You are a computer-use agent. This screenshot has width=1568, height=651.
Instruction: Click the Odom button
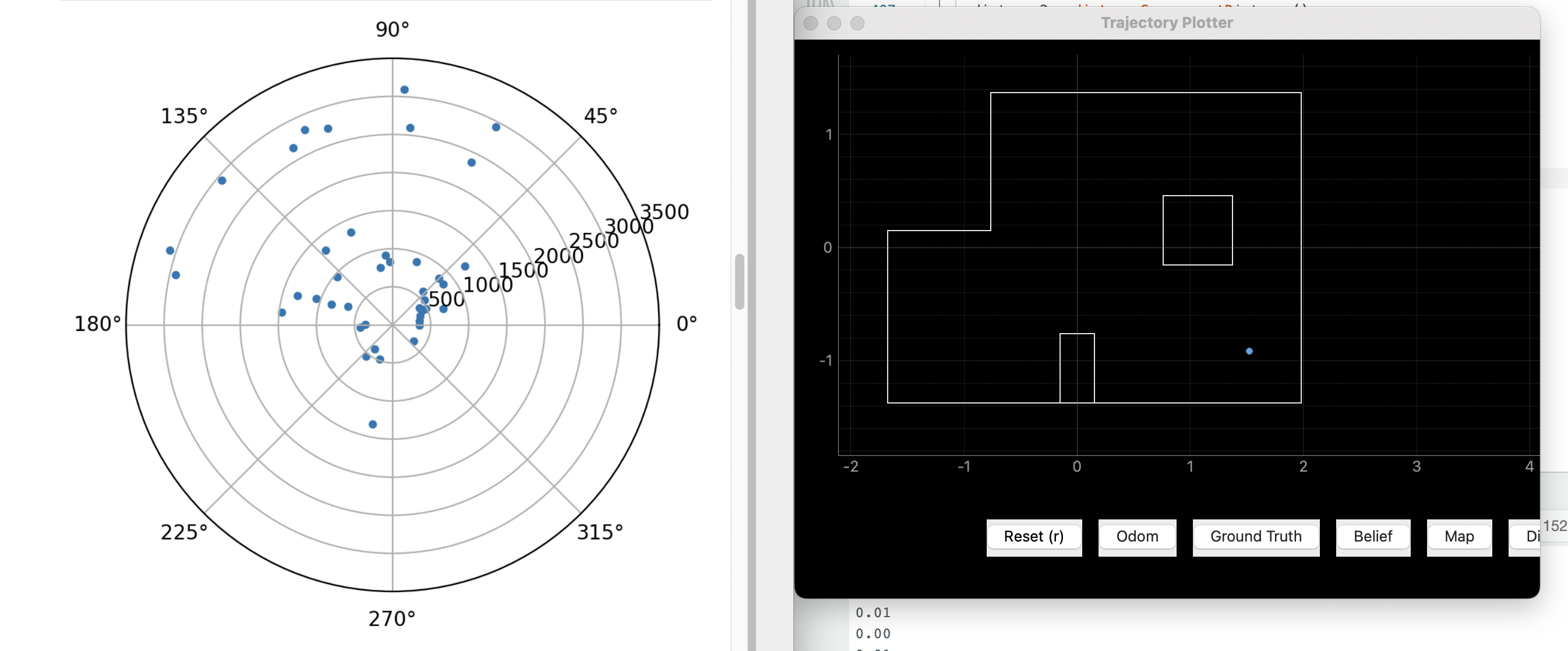1136,537
